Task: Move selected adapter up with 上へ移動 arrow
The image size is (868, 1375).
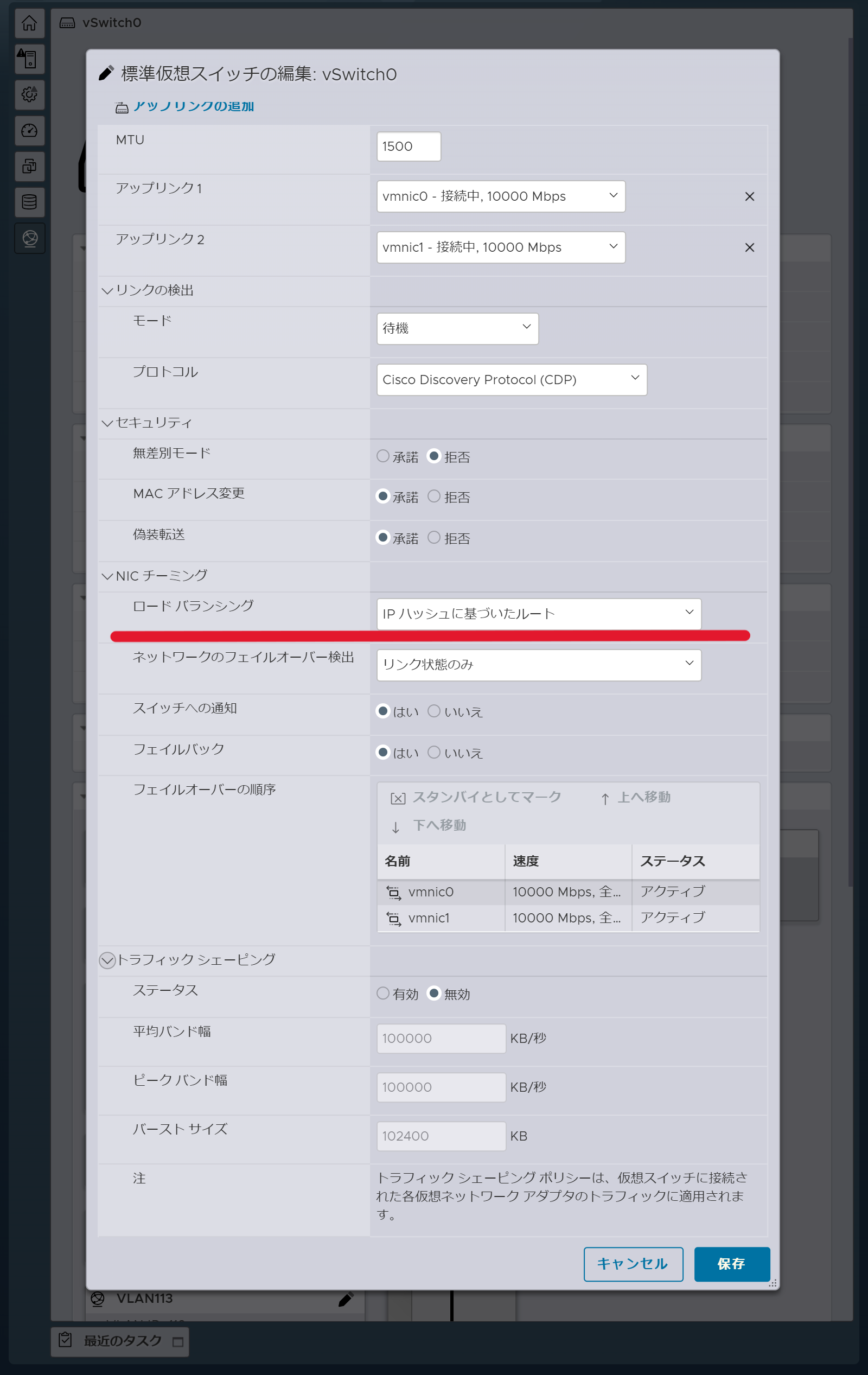Action: (x=635, y=797)
